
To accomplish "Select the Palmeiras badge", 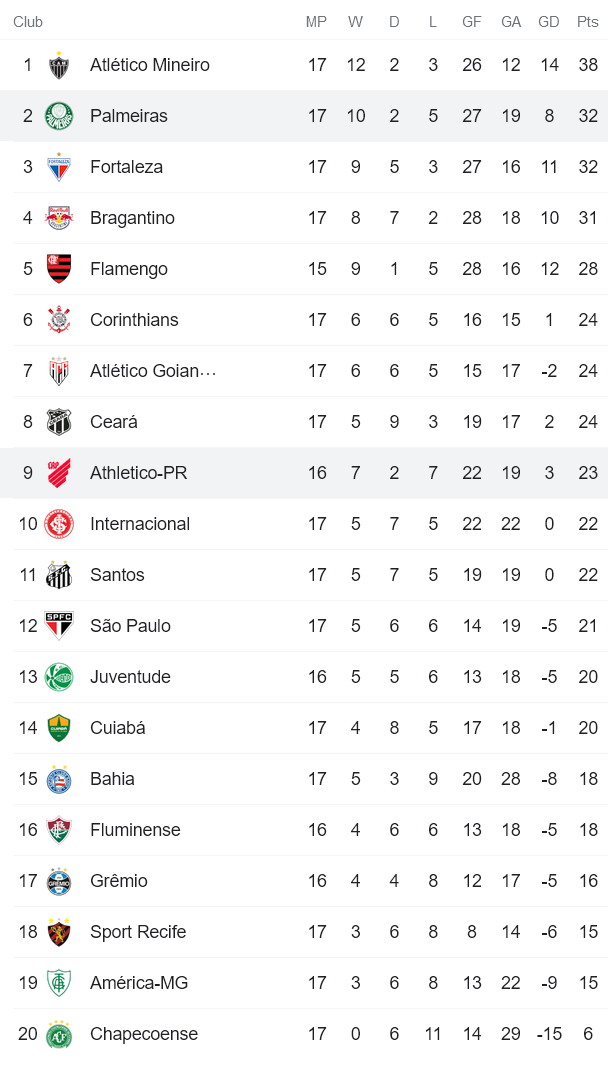I will [x=58, y=115].
